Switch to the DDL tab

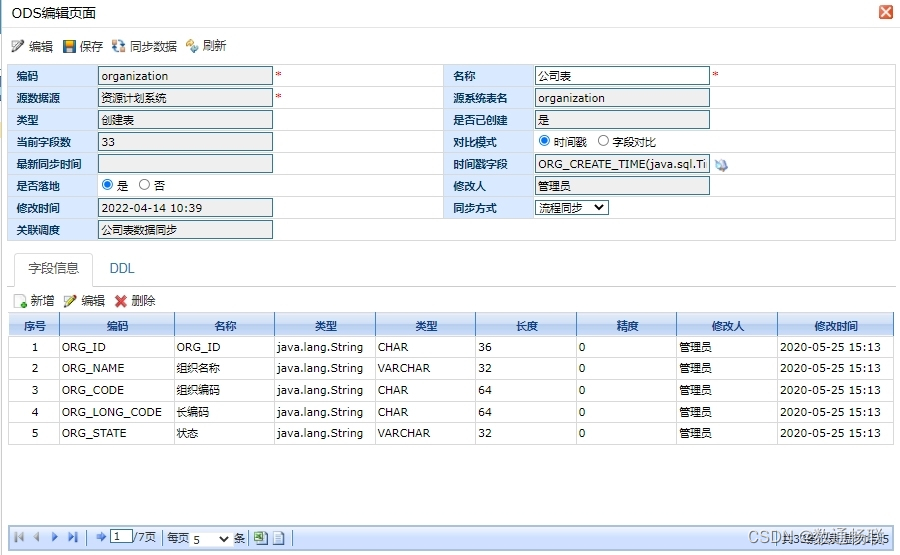click(122, 269)
